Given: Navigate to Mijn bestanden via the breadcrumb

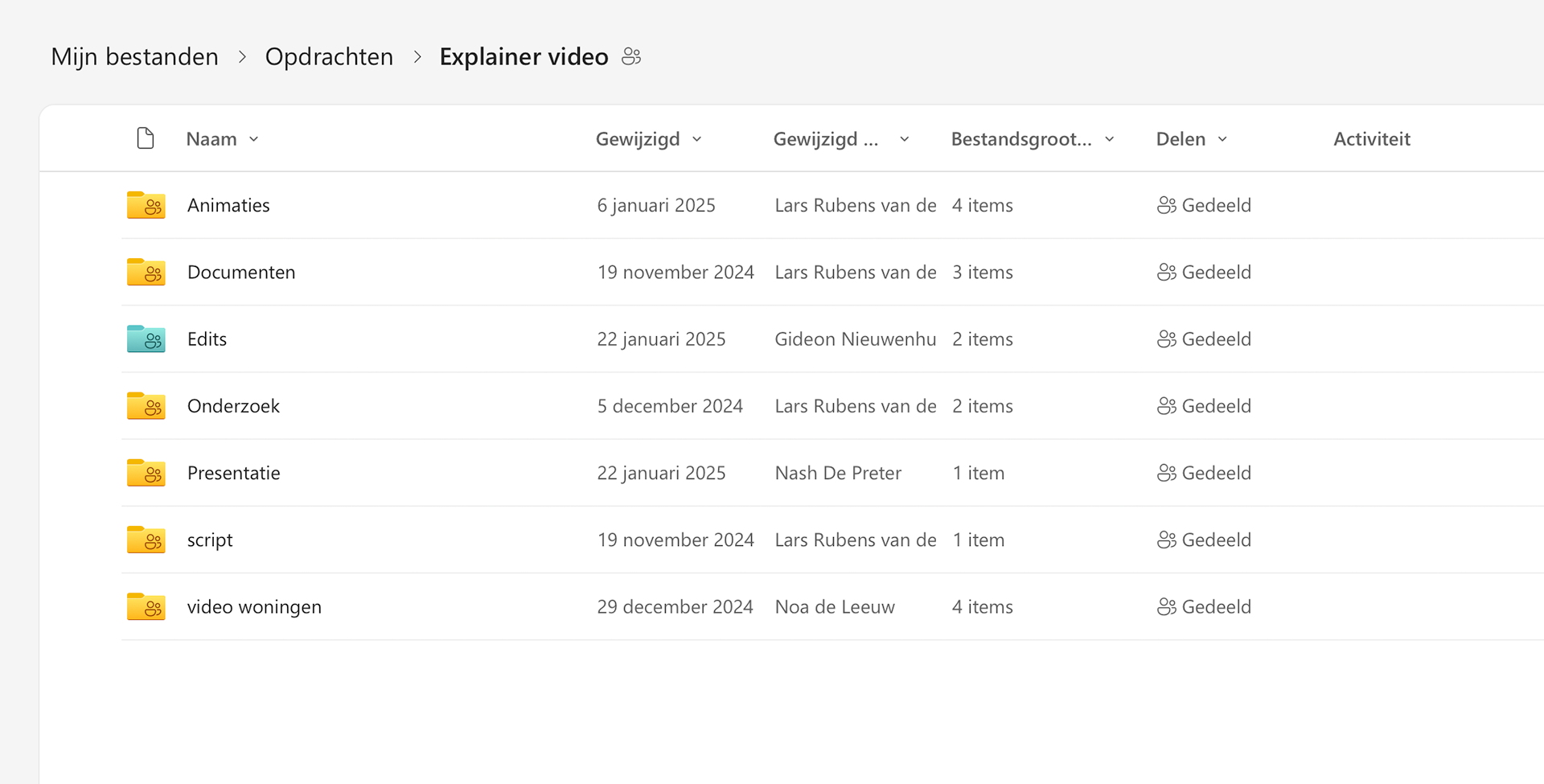Looking at the screenshot, I should click(134, 56).
